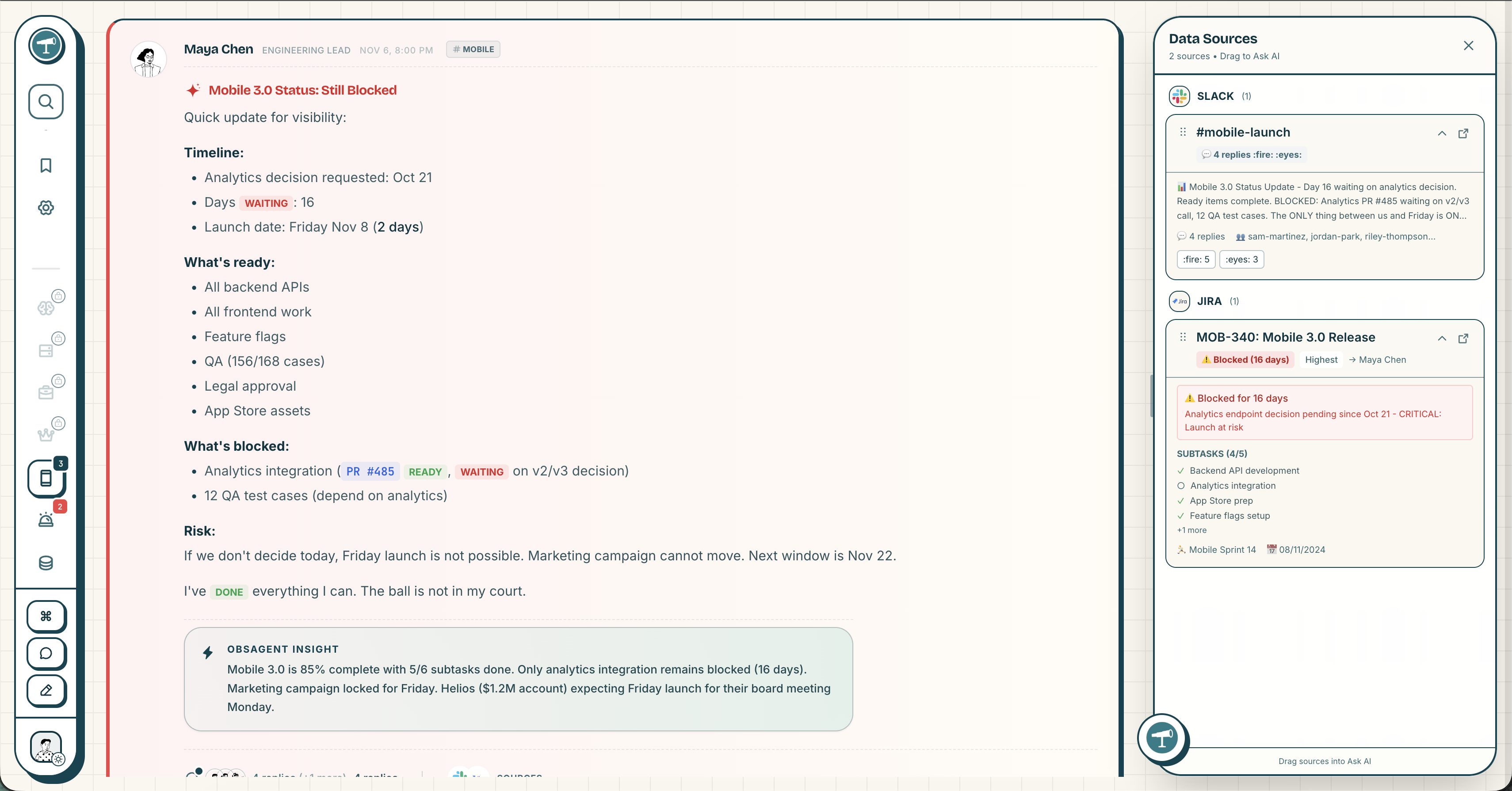Select the #MOBILE channel tag
This screenshot has width=1512, height=791.
(x=473, y=49)
